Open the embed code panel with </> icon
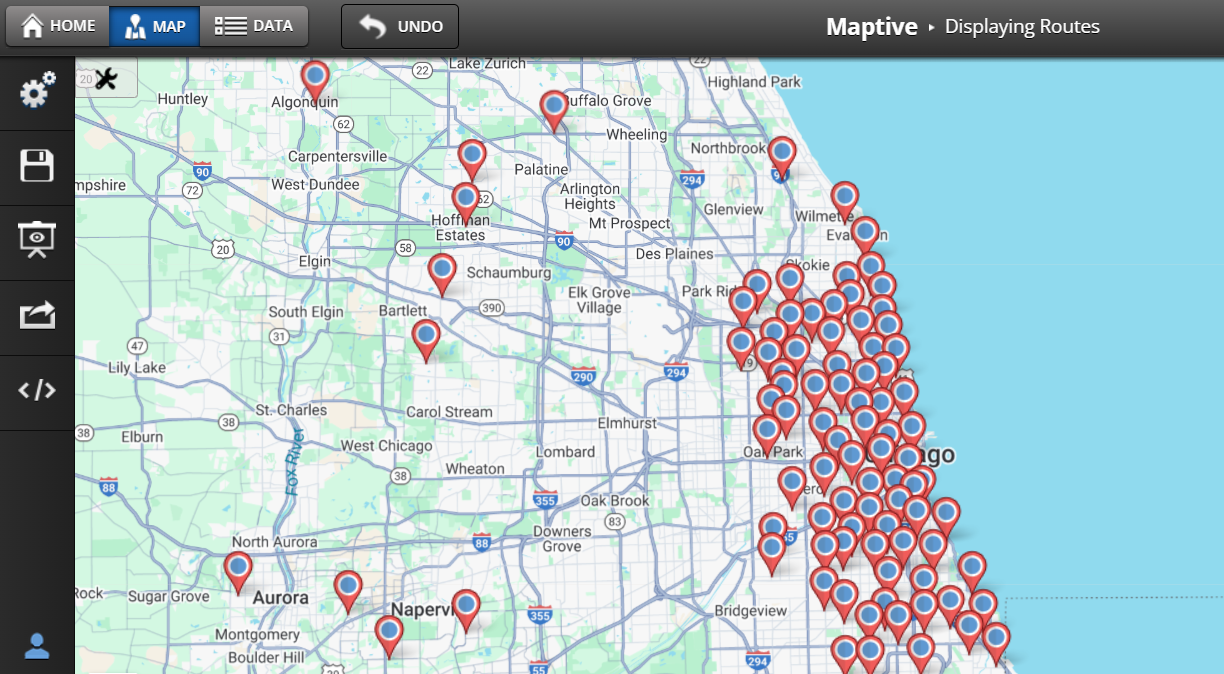 [36, 390]
